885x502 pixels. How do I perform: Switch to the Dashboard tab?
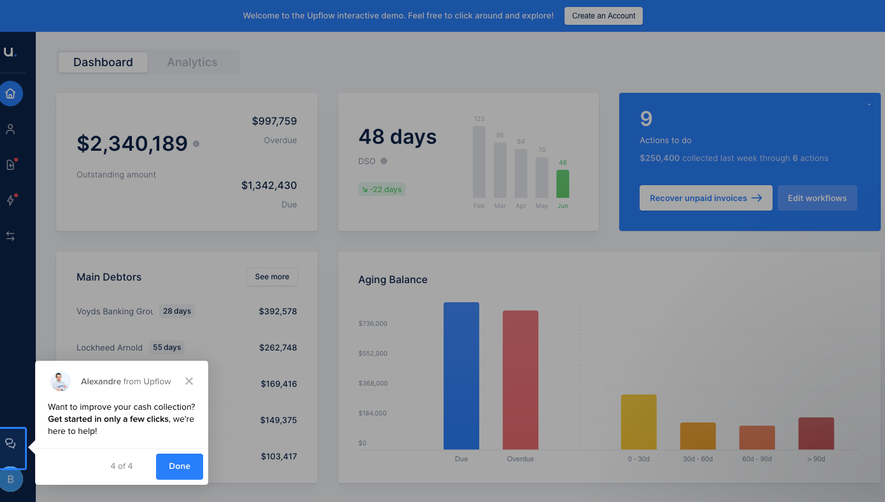click(x=103, y=62)
